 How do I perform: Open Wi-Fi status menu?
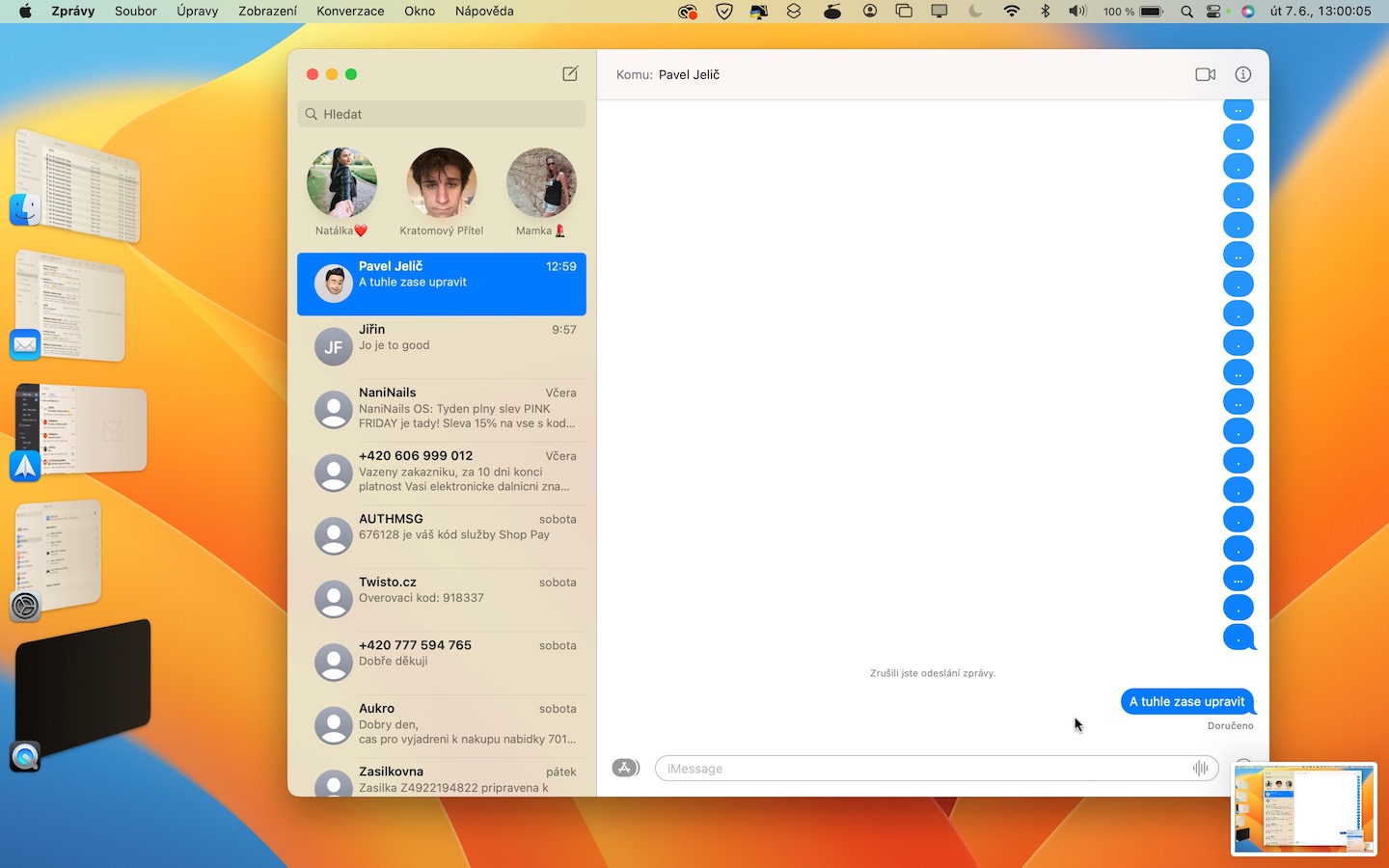point(1011,12)
